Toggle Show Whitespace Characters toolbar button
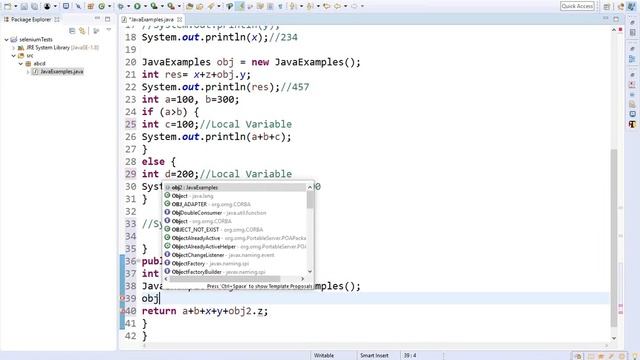Screen dimensions: 640x360 tap(280, 6)
